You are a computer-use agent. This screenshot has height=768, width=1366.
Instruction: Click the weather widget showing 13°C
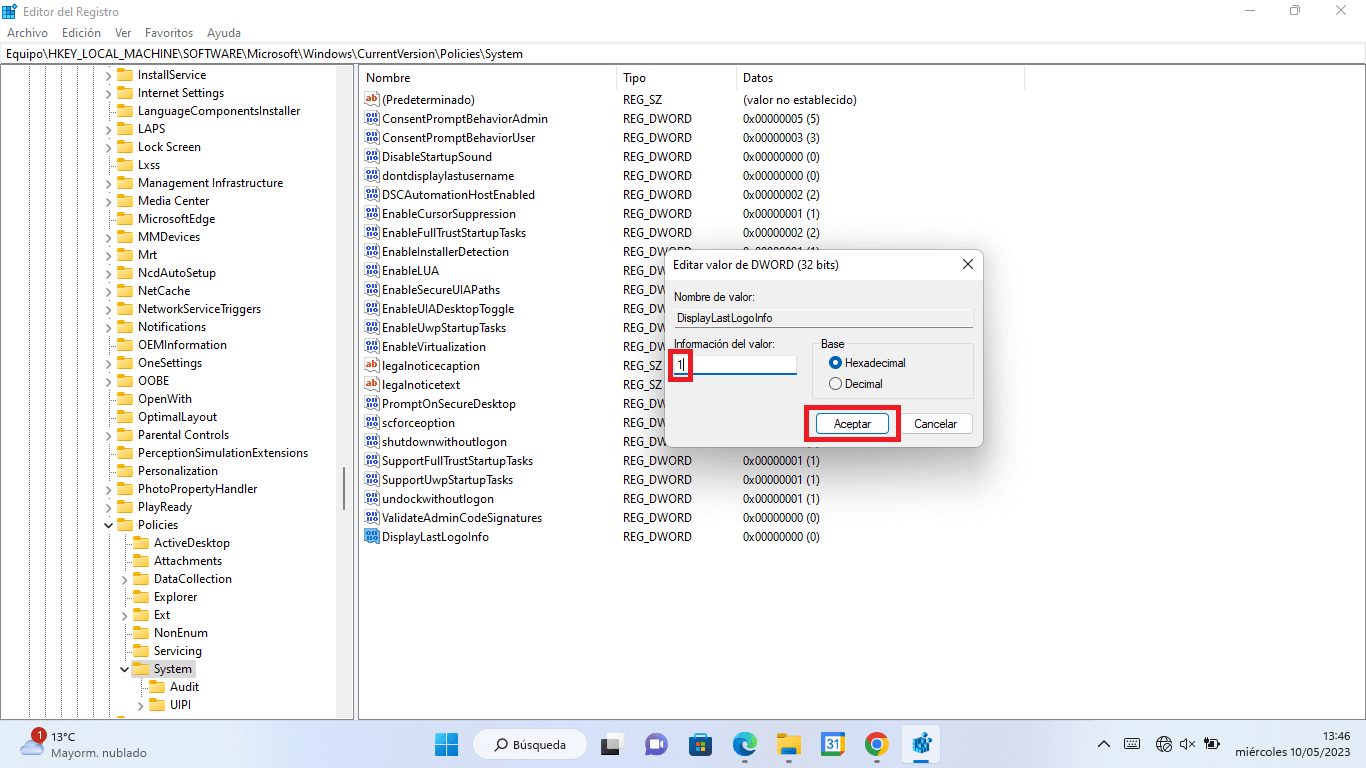point(85,744)
